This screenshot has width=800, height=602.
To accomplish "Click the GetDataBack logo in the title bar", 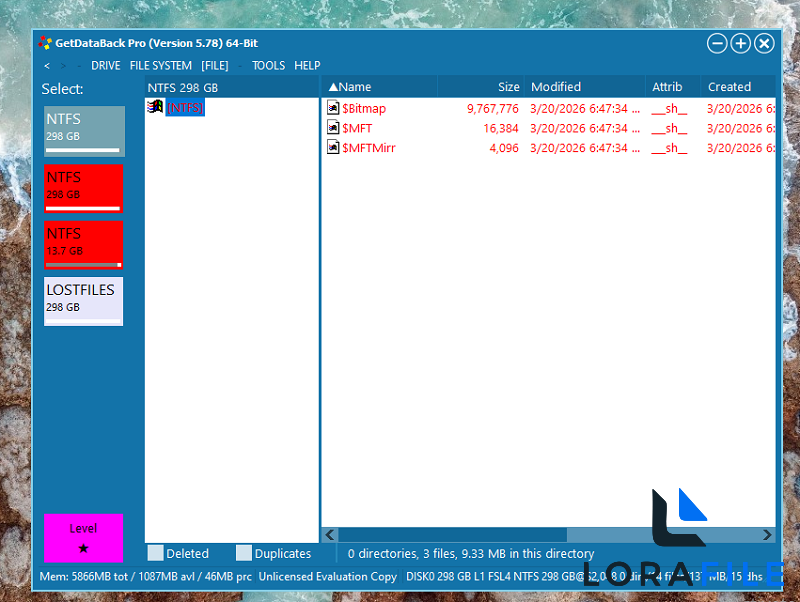I will tap(44, 43).
